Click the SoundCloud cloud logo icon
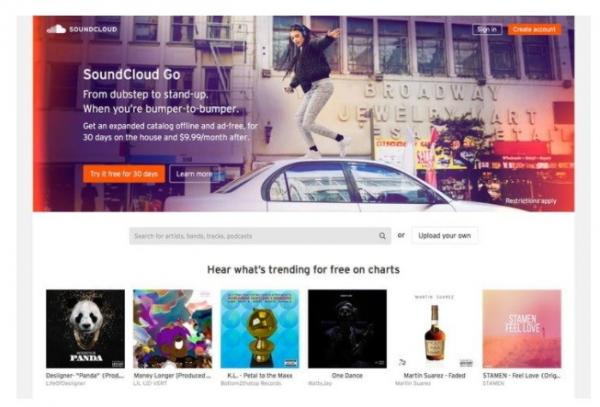Image resolution: width=600 pixels, height=407 pixels. click(56, 29)
